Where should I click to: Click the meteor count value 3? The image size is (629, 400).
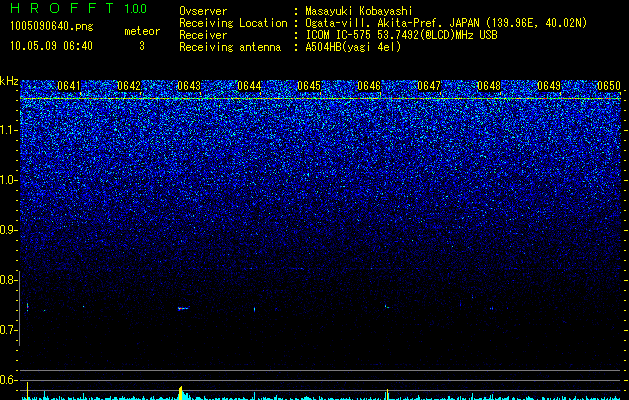click(x=142, y=46)
